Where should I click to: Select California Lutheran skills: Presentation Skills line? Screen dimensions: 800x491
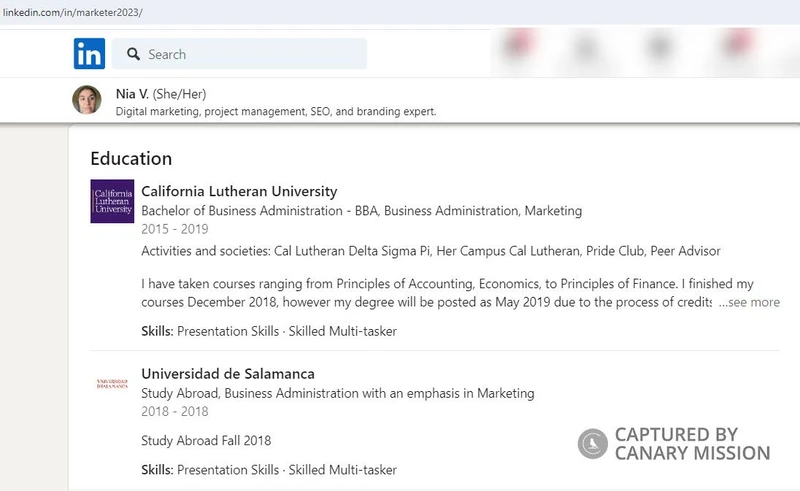point(269,331)
